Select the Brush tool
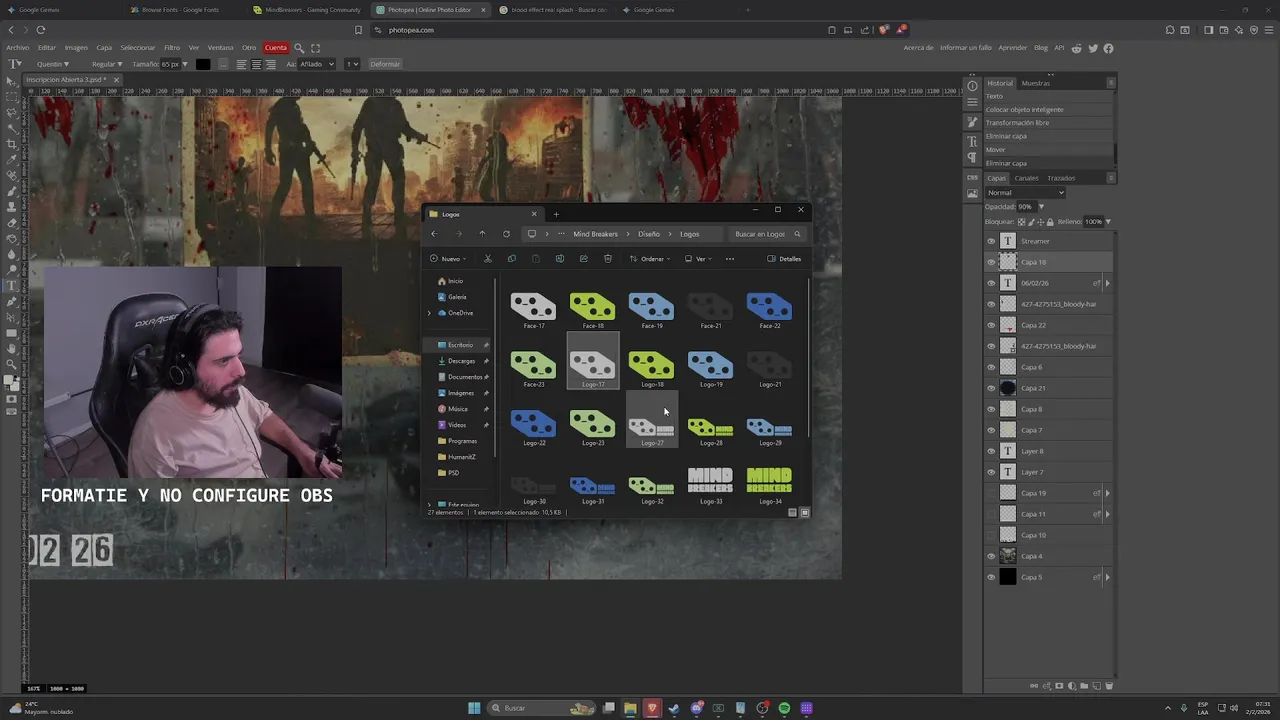This screenshot has width=1280, height=720. (12, 191)
